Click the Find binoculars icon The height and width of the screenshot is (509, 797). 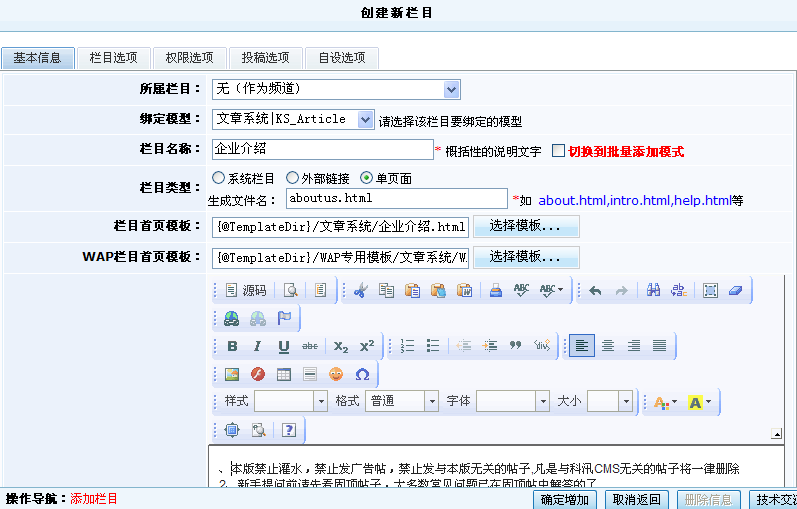(653, 290)
